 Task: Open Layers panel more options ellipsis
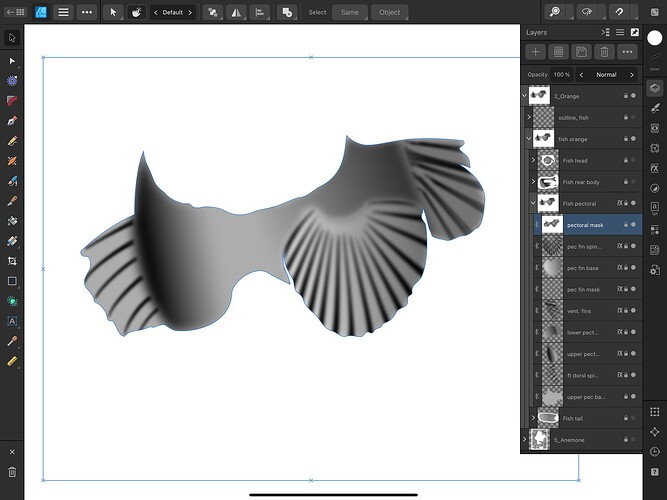coord(627,52)
